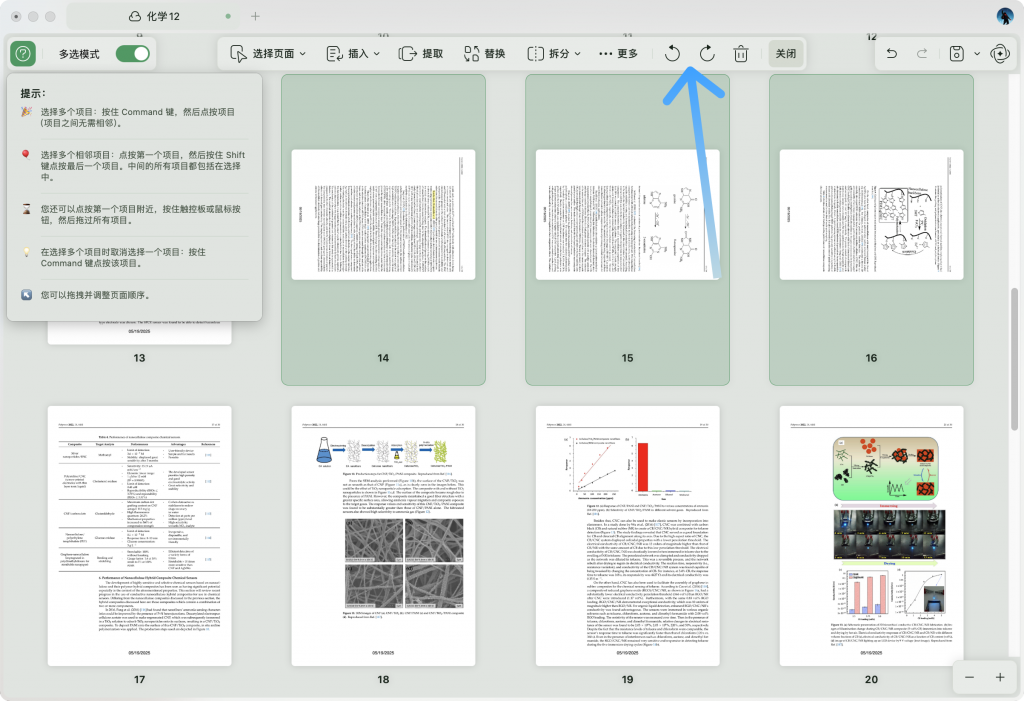Undo the last action
Viewport: 1024px width, 701px height.
click(891, 54)
